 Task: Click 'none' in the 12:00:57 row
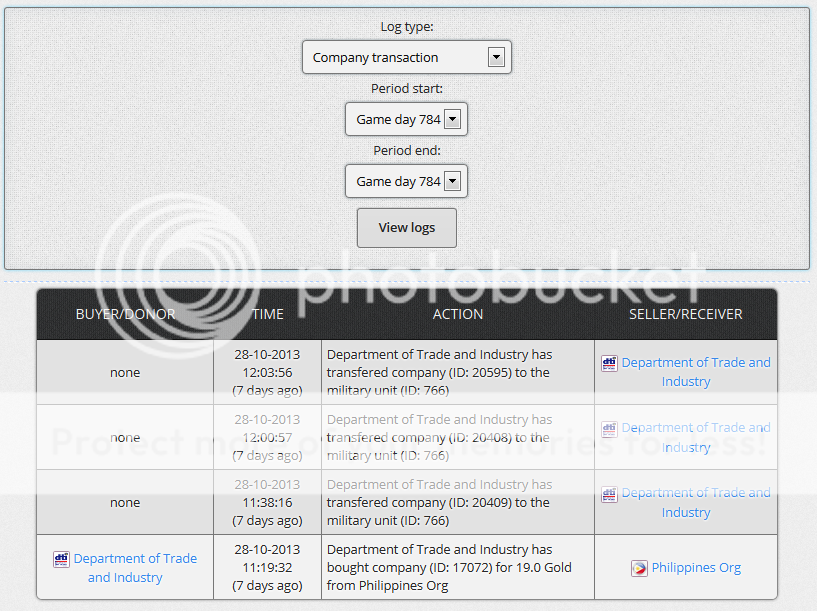pos(125,438)
